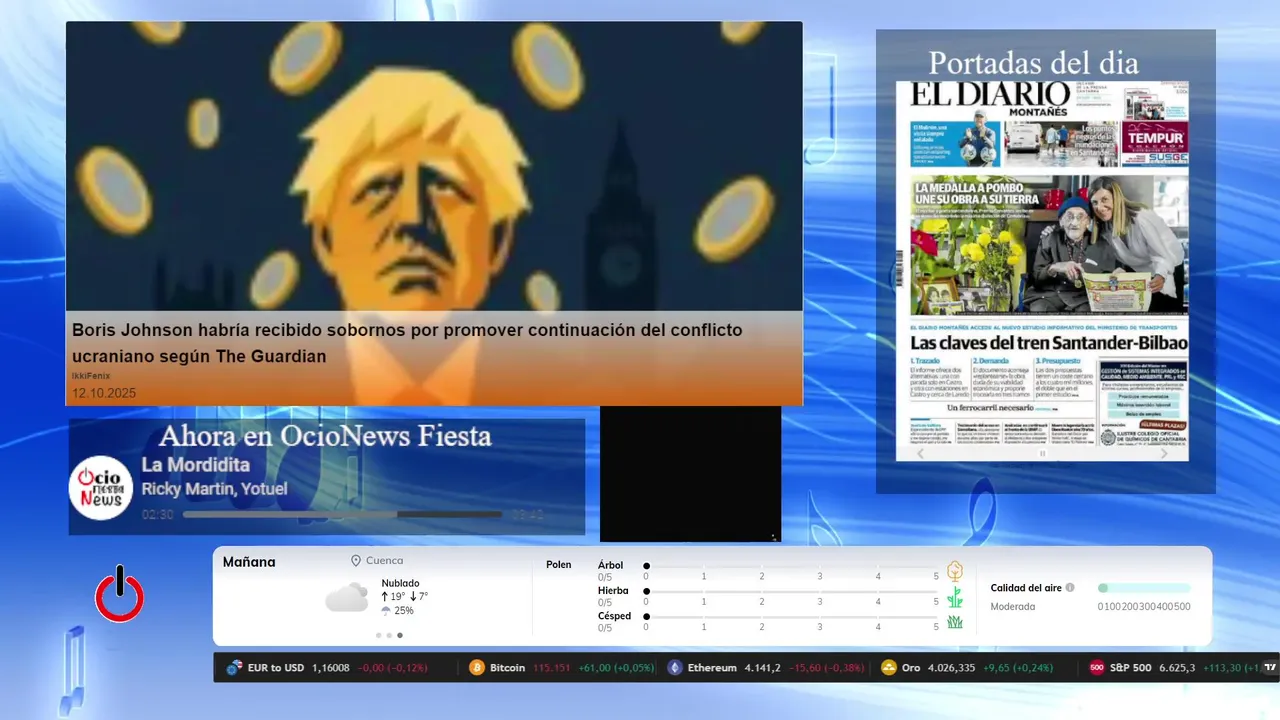Viewport: 1280px width, 720px height.
Task: Click the OcioNews Fiesta station logo
Action: click(x=101, y=487)
